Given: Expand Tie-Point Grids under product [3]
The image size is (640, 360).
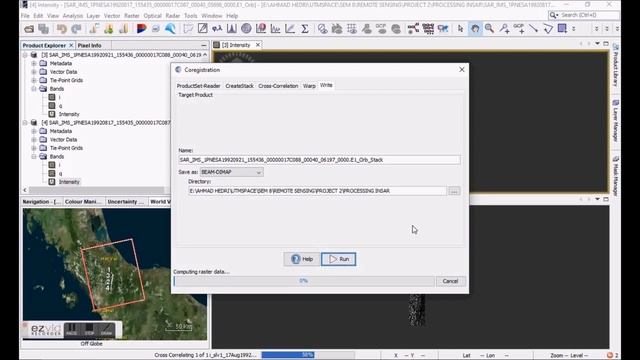Looking at the screenshot, I should pos(34,80).
